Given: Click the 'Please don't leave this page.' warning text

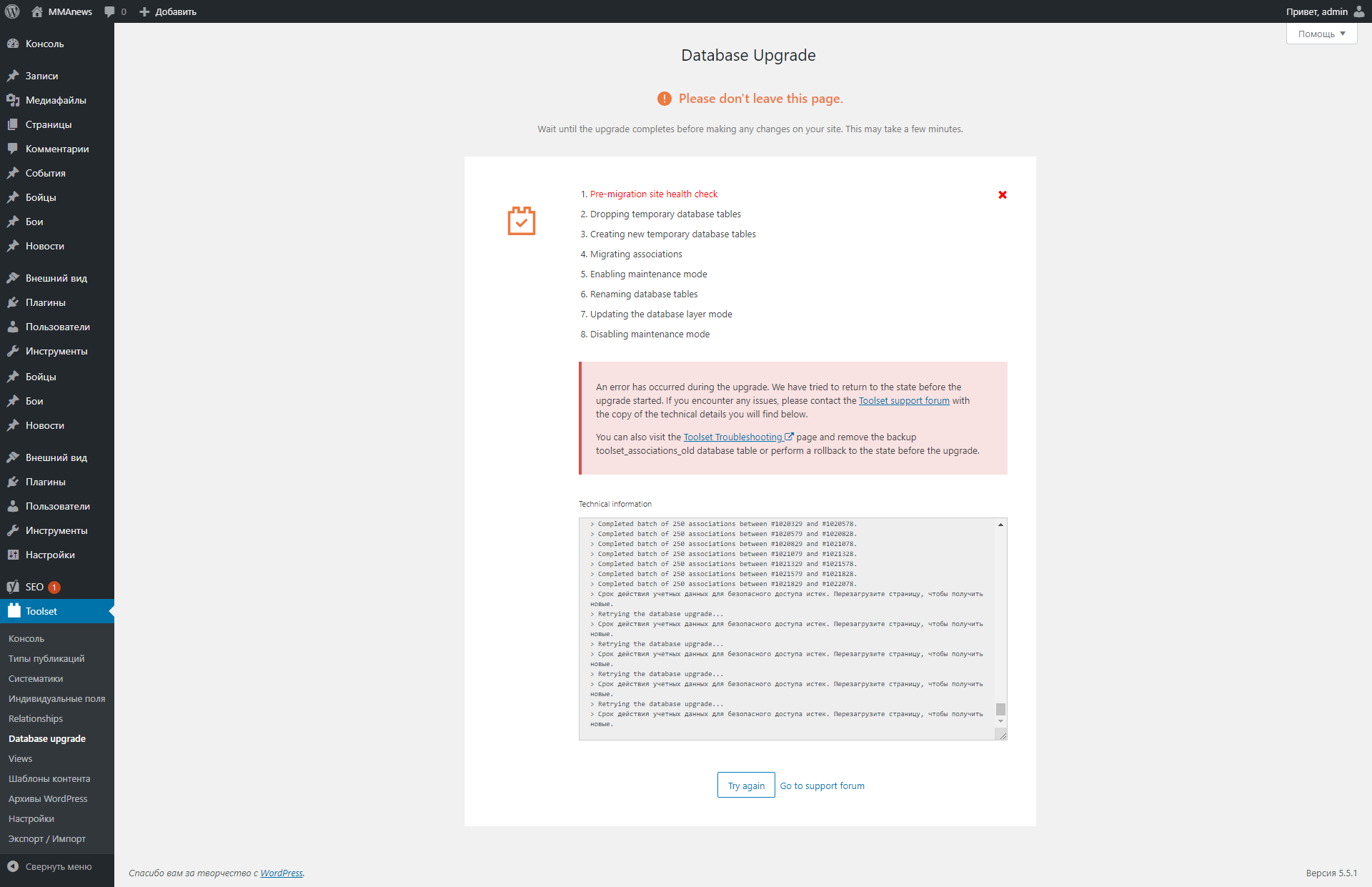Looking at the screenshot, I should [761, 99].
